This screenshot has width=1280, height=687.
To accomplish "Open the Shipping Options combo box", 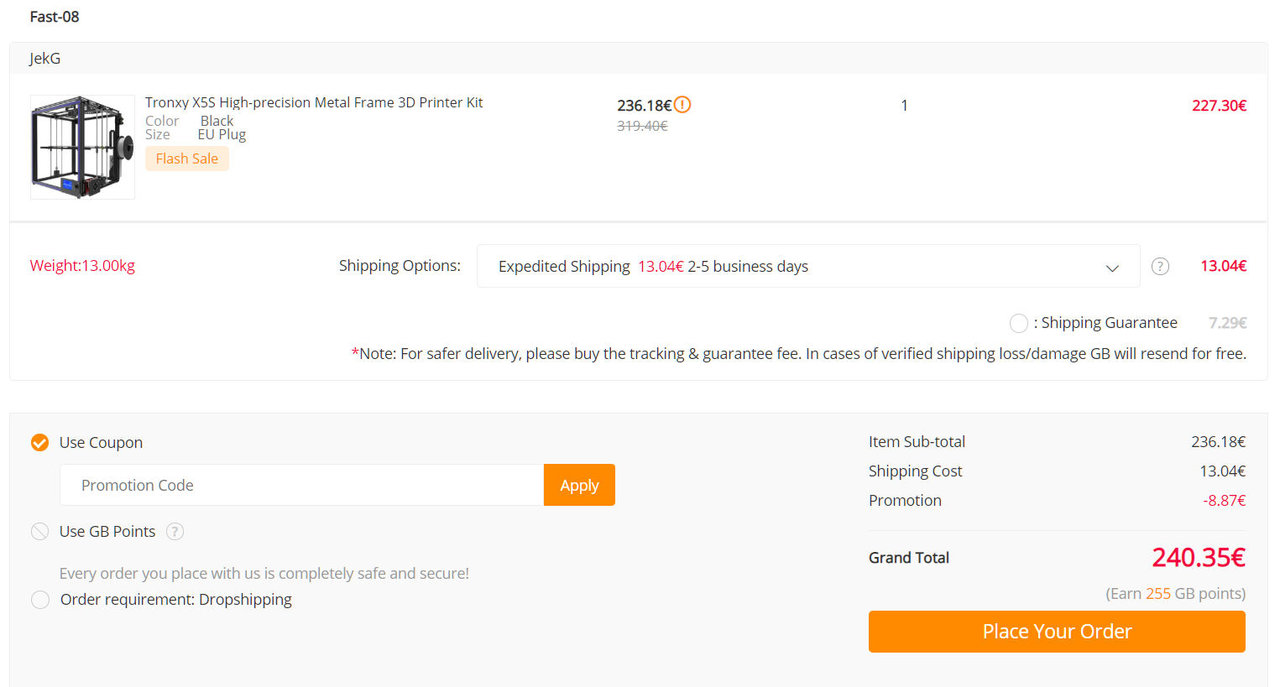I will [x=808, y=266].
